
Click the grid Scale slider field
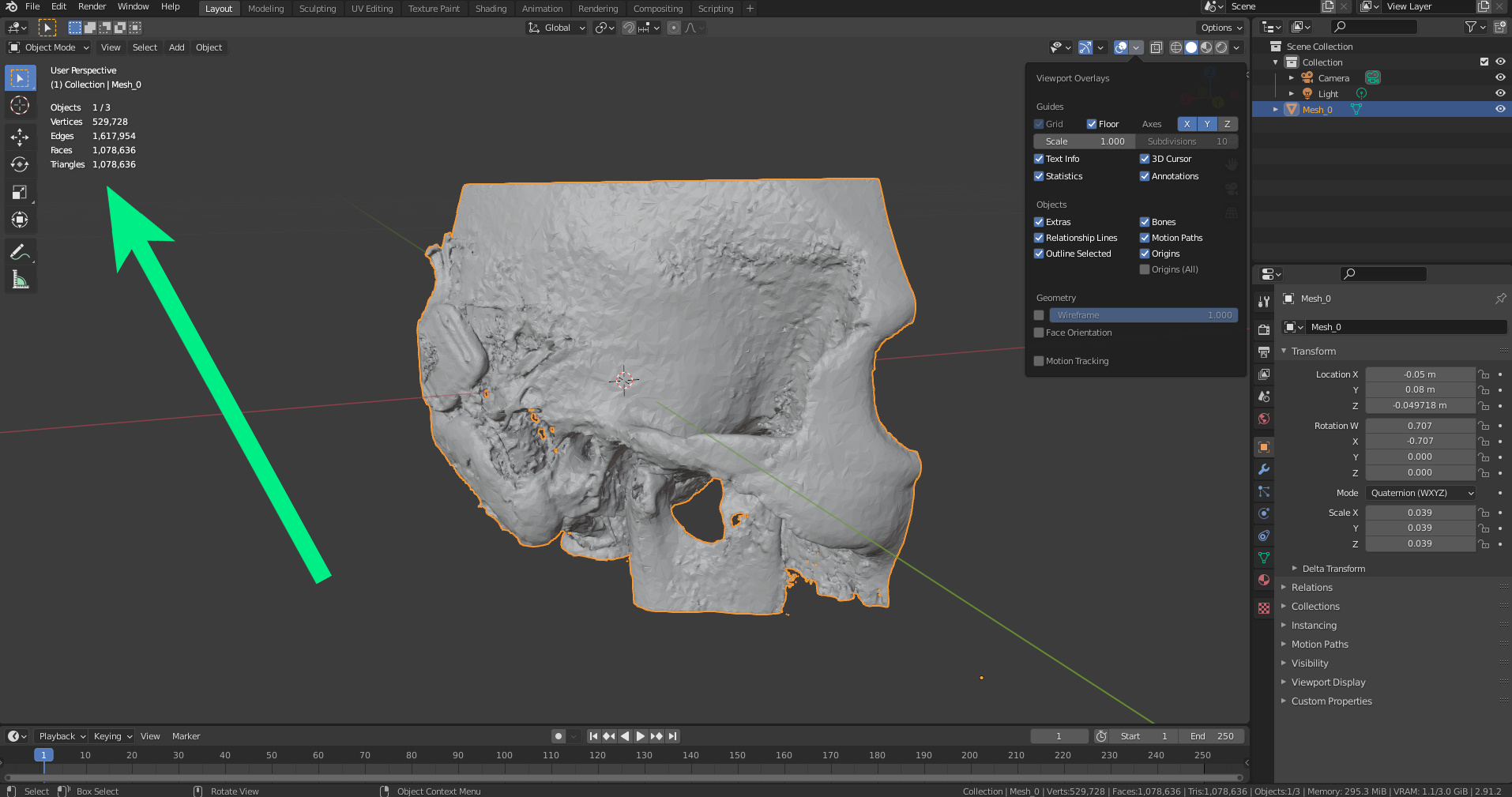click(x=1084, y=141)
